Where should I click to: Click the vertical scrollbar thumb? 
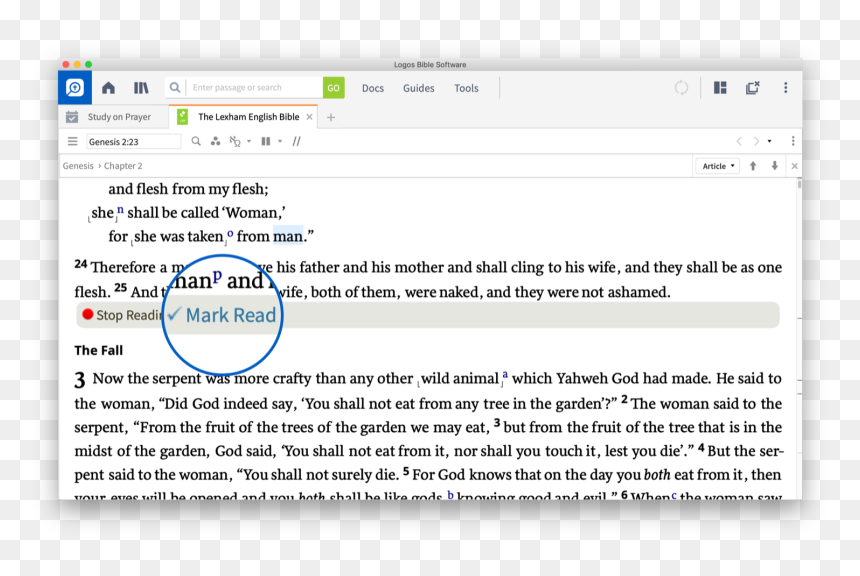[800, 184]
